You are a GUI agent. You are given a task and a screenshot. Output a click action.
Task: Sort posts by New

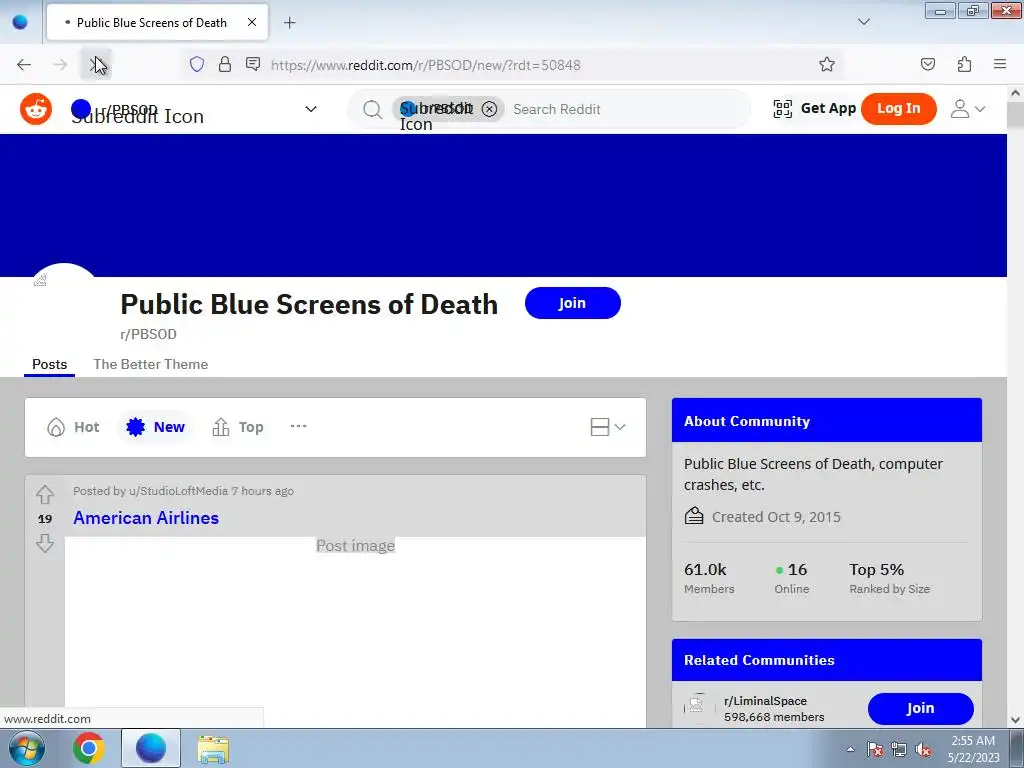pos(155,427)
